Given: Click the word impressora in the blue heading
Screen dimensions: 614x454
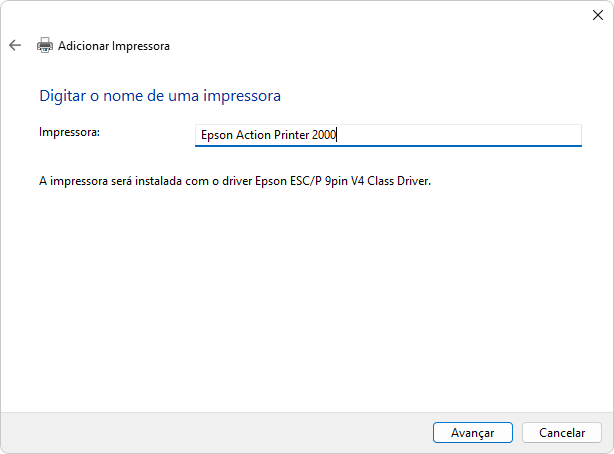Looking at the screenshot, I should [x=242, y=96].
